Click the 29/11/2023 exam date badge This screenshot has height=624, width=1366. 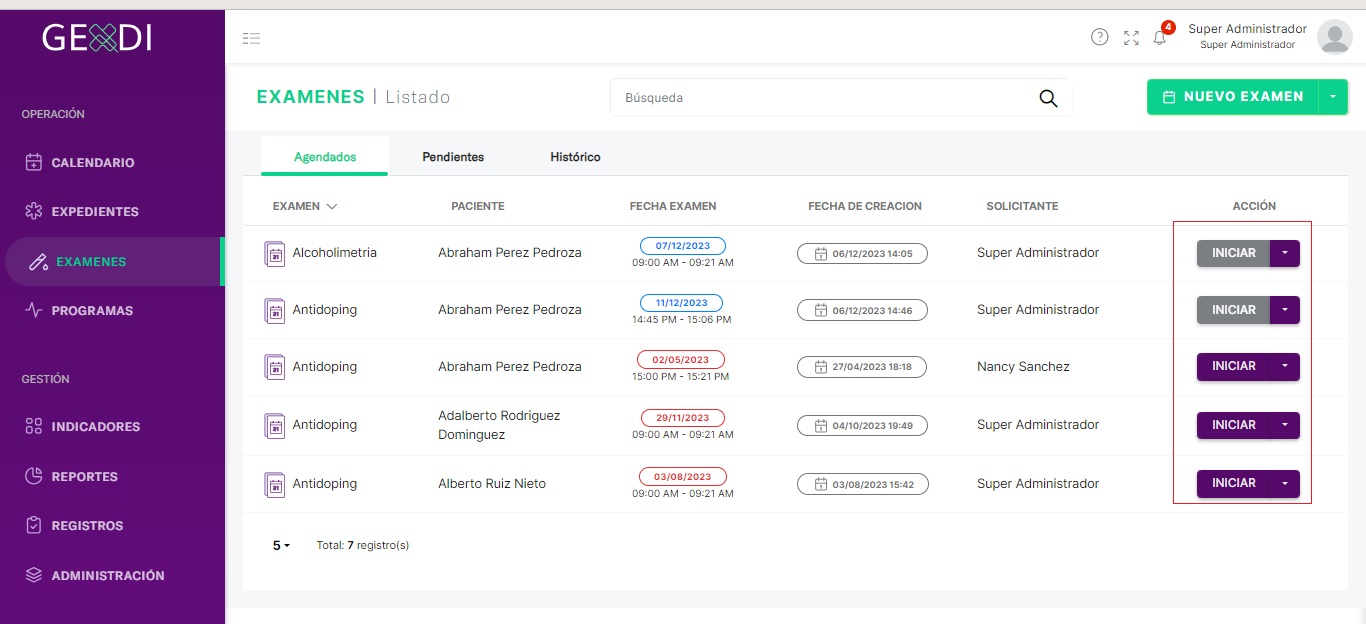(x=683, y=418)
